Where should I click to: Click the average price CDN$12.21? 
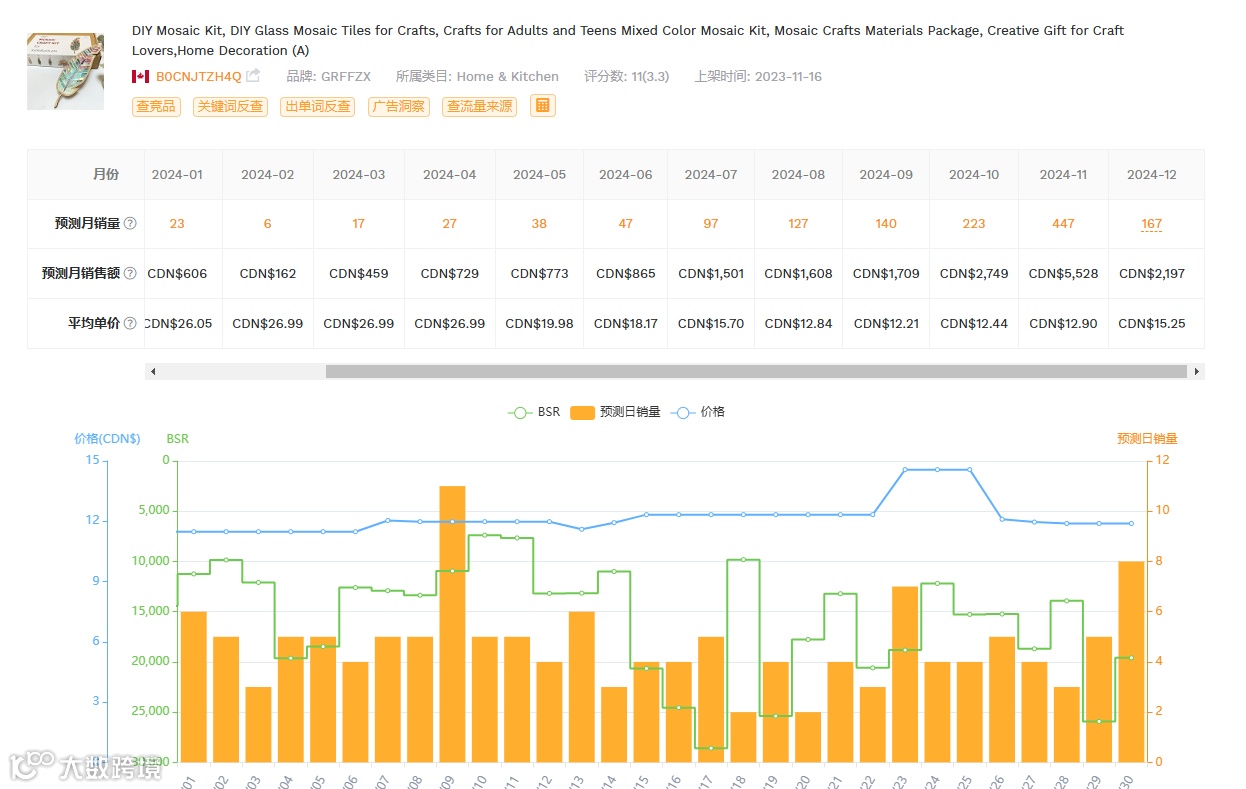[886, 323]
